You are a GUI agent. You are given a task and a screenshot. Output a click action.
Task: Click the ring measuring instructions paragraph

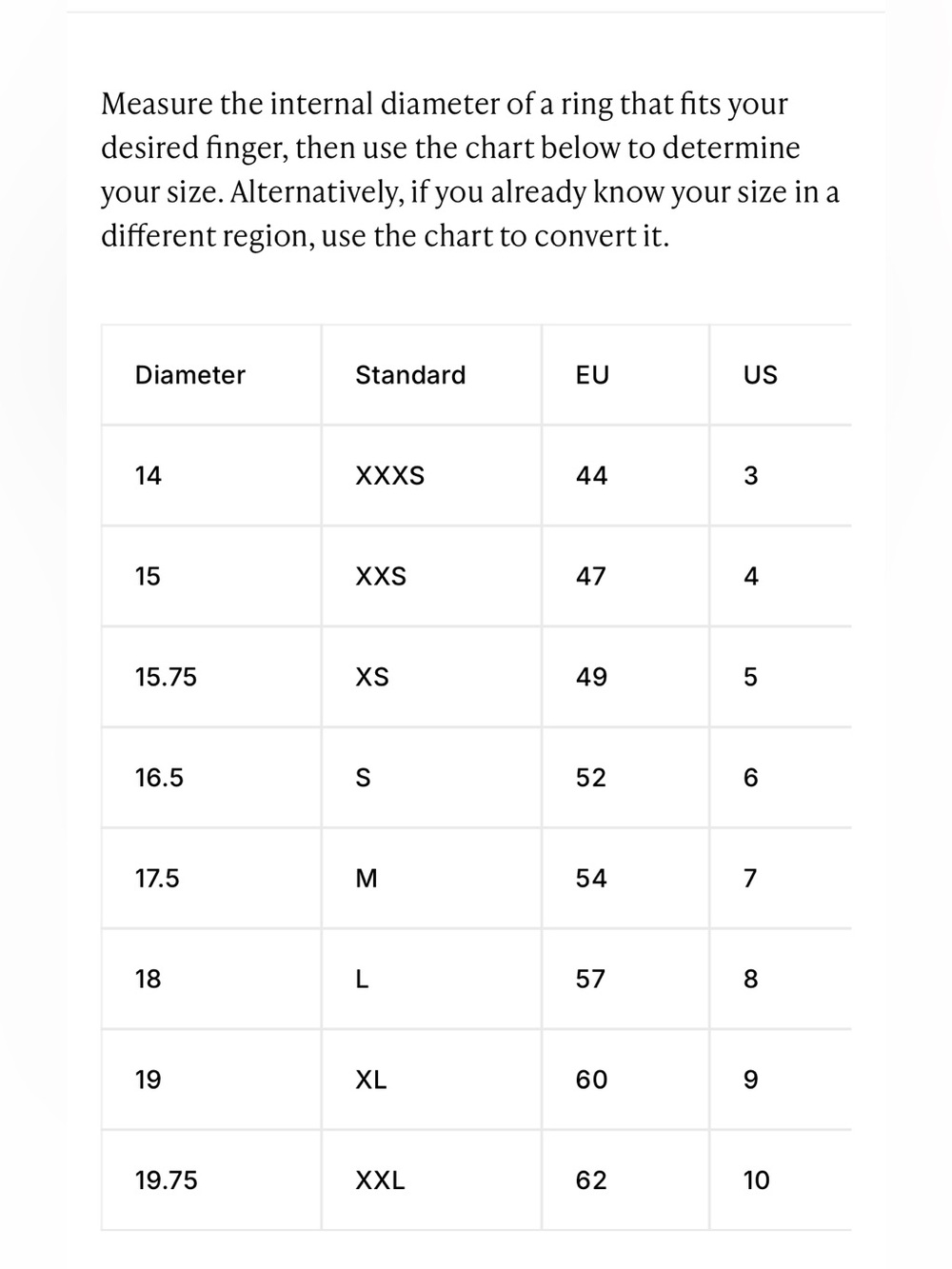pyautogui.click(x=470, y=169)
